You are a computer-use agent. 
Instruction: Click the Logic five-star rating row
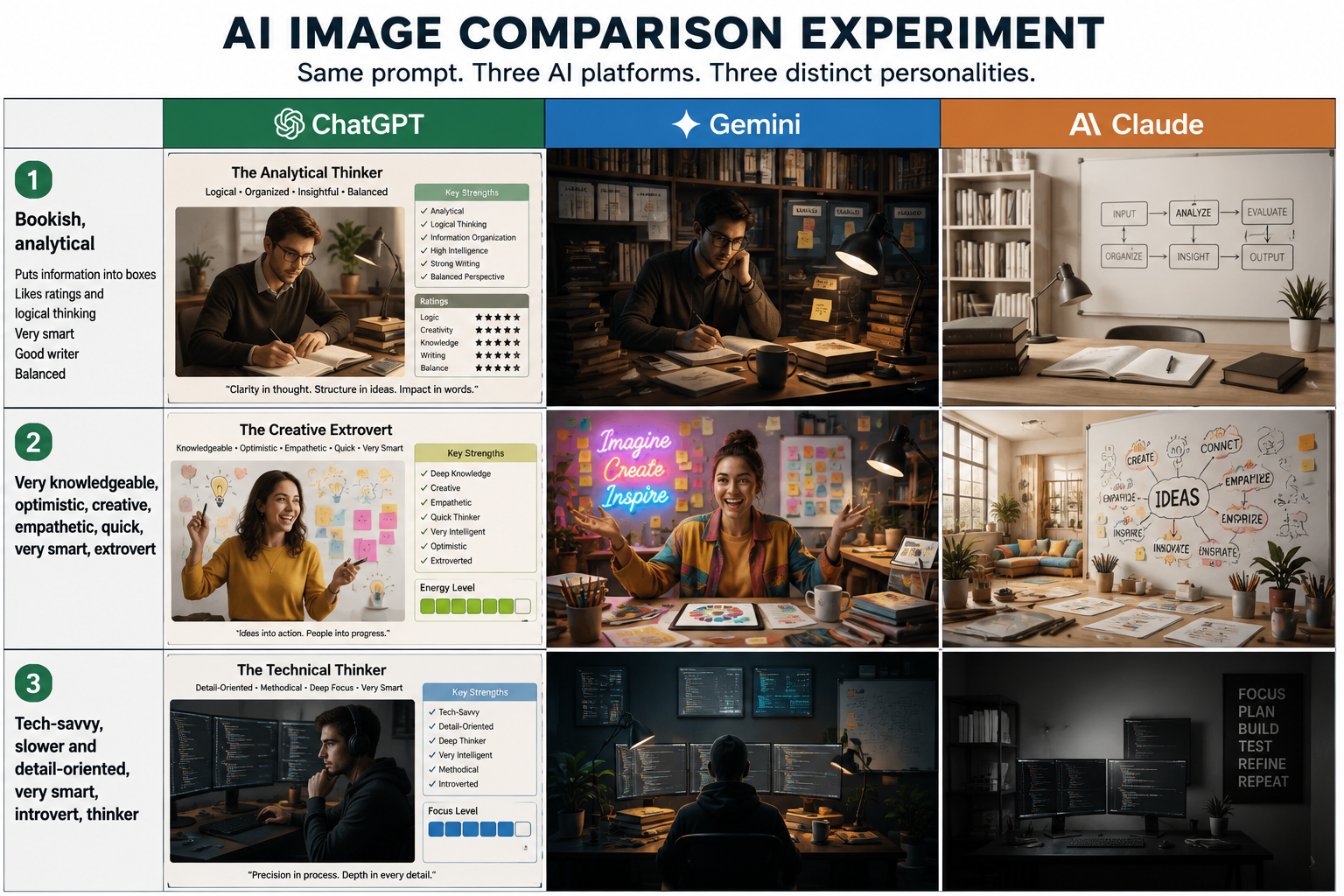471,318
